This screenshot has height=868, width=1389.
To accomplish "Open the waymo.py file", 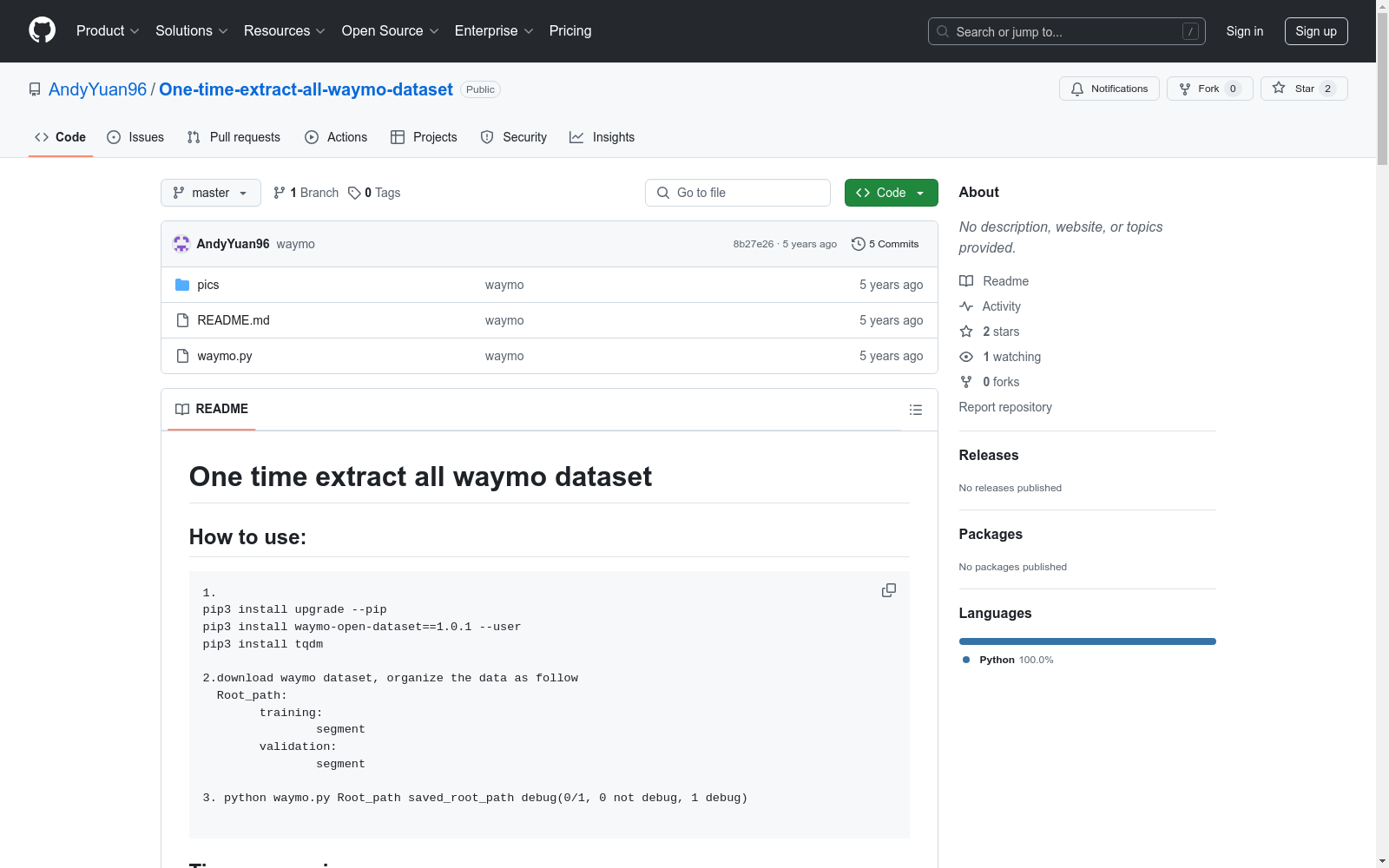I will (225, 356).
